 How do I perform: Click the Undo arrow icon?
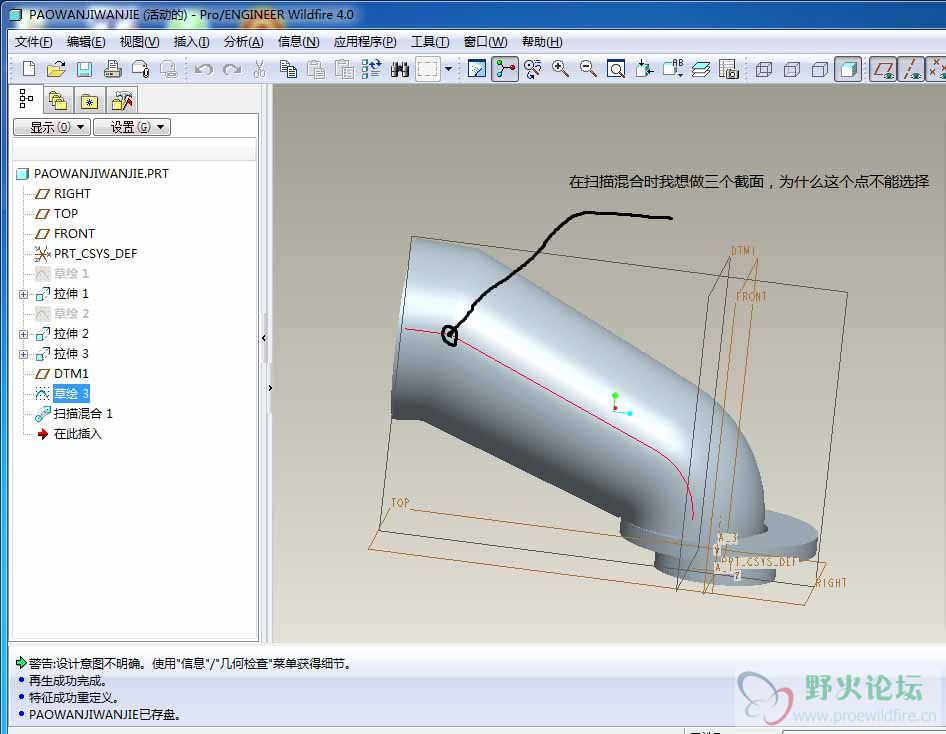tap(204, 69)
